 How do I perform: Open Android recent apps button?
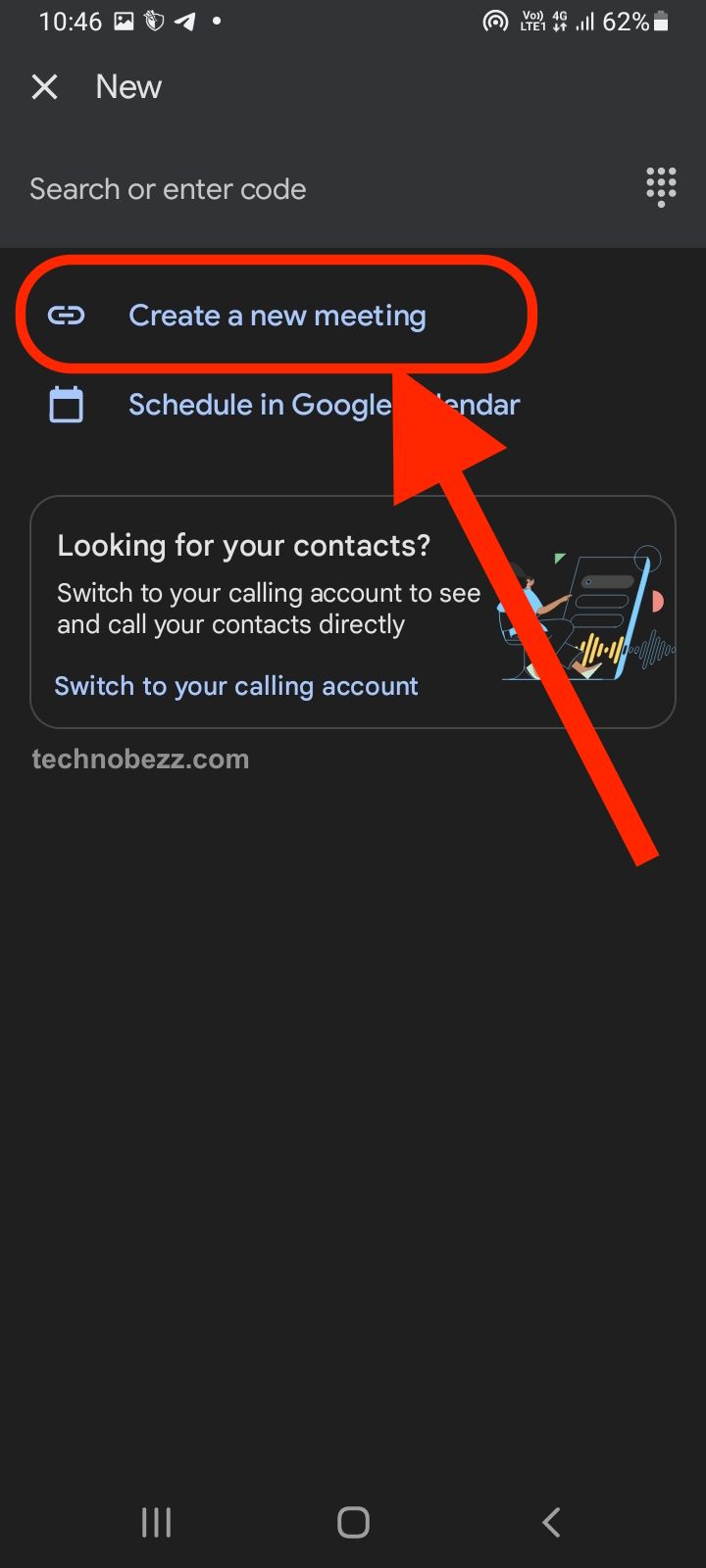click(x=156, y=1522)
